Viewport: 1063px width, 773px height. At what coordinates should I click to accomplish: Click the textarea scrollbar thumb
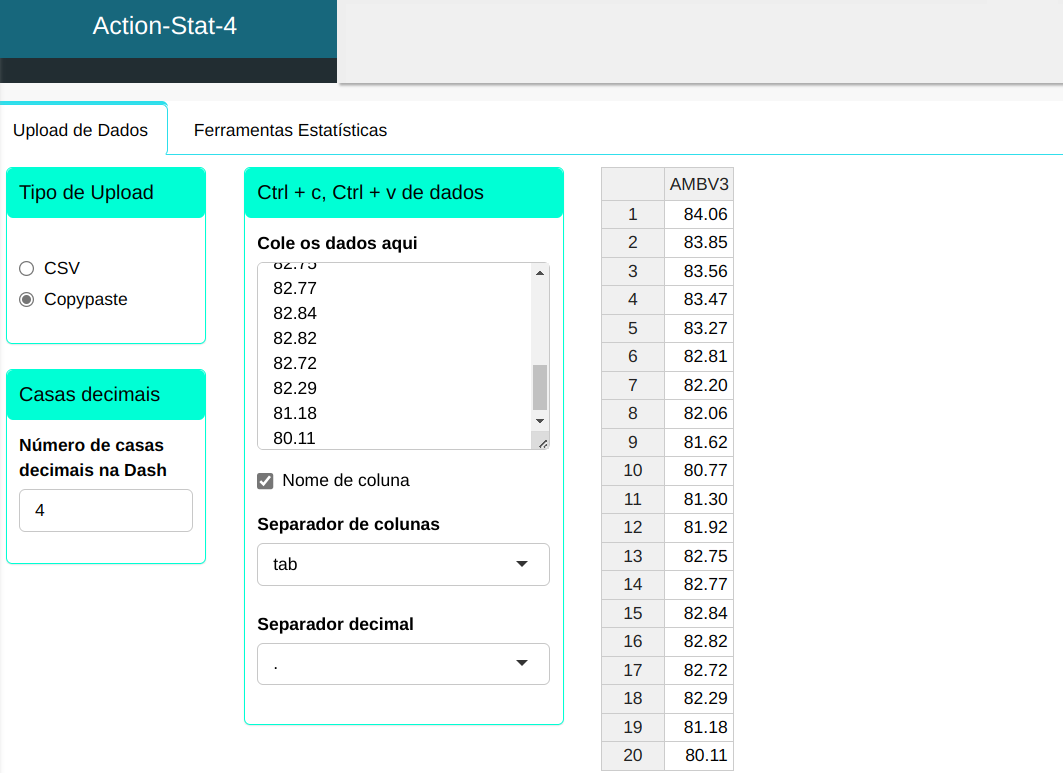coord(540,387)
